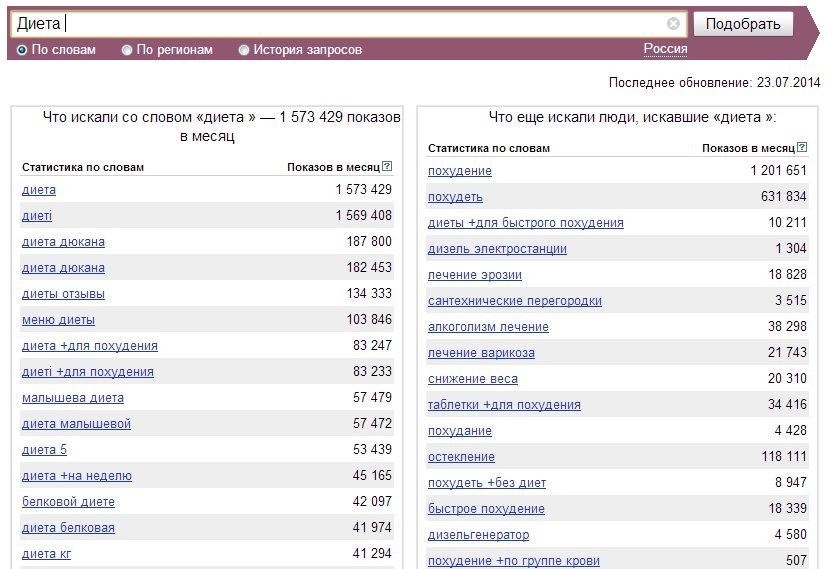The image size is (835, 569).
Task: Open the 'лечение варикоза' link
Action: click(481, 353)
